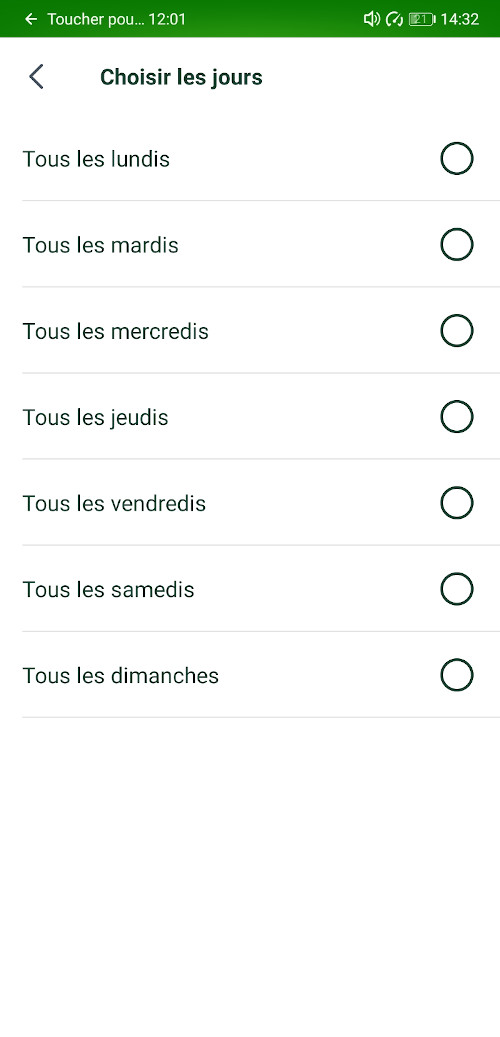Tap the status bar return arrow
The image size is (500, 1037).
tap(30, 19)
